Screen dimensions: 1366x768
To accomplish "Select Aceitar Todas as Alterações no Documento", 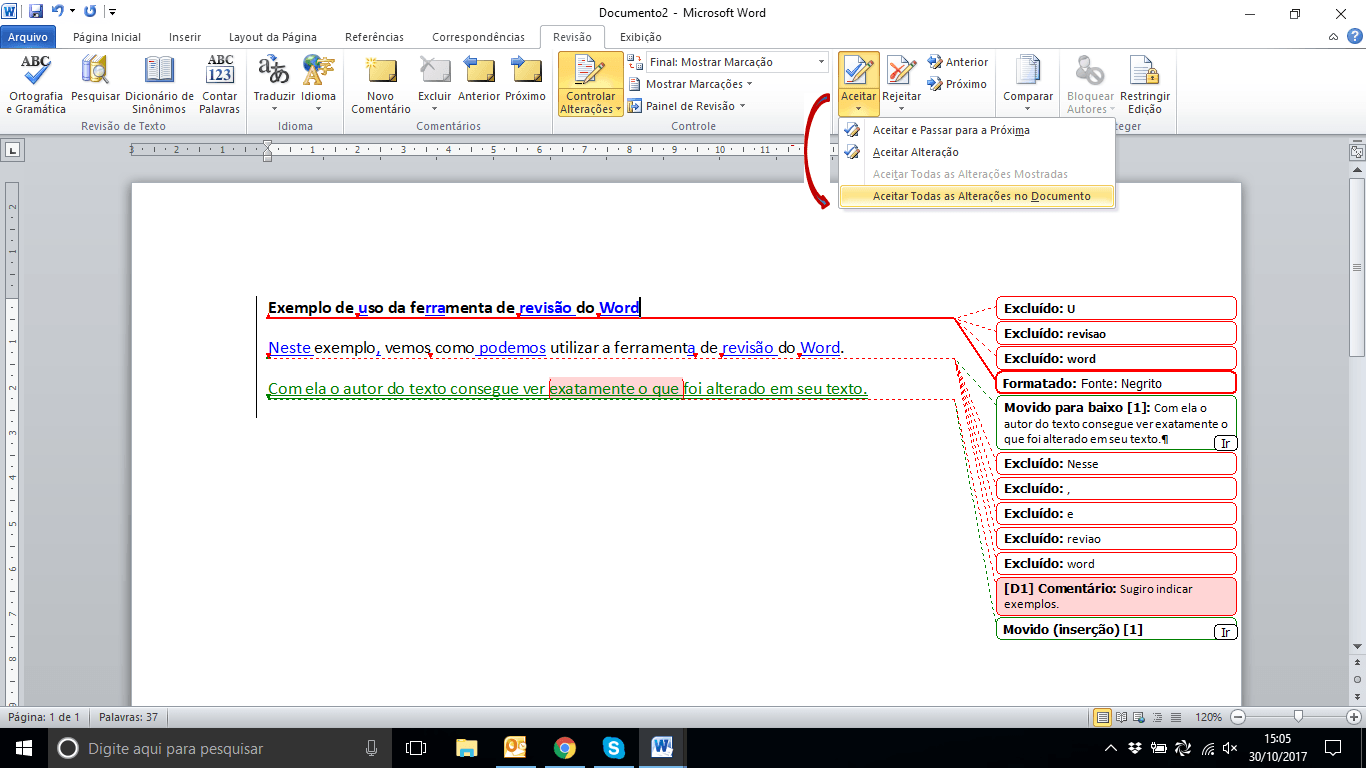I will [x=980, y=196].
